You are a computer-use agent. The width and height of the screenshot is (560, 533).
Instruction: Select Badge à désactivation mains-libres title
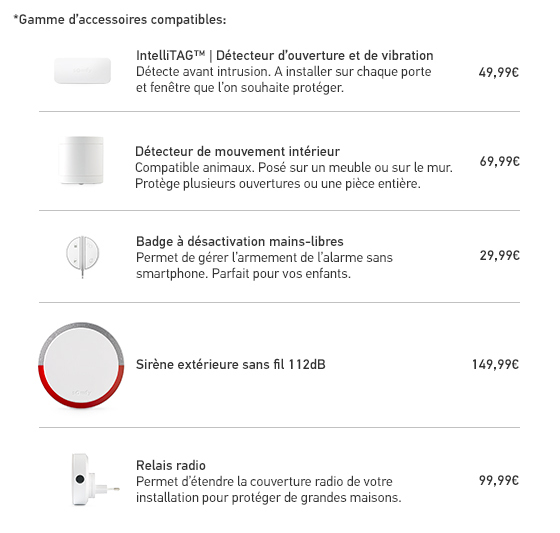coord(240,241)
